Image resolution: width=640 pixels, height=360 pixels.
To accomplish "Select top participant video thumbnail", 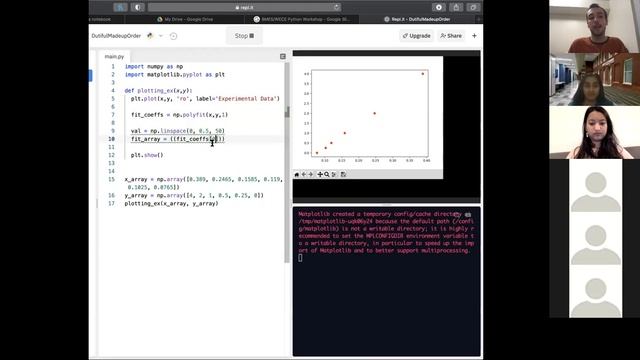I will (x=594, y=27).
